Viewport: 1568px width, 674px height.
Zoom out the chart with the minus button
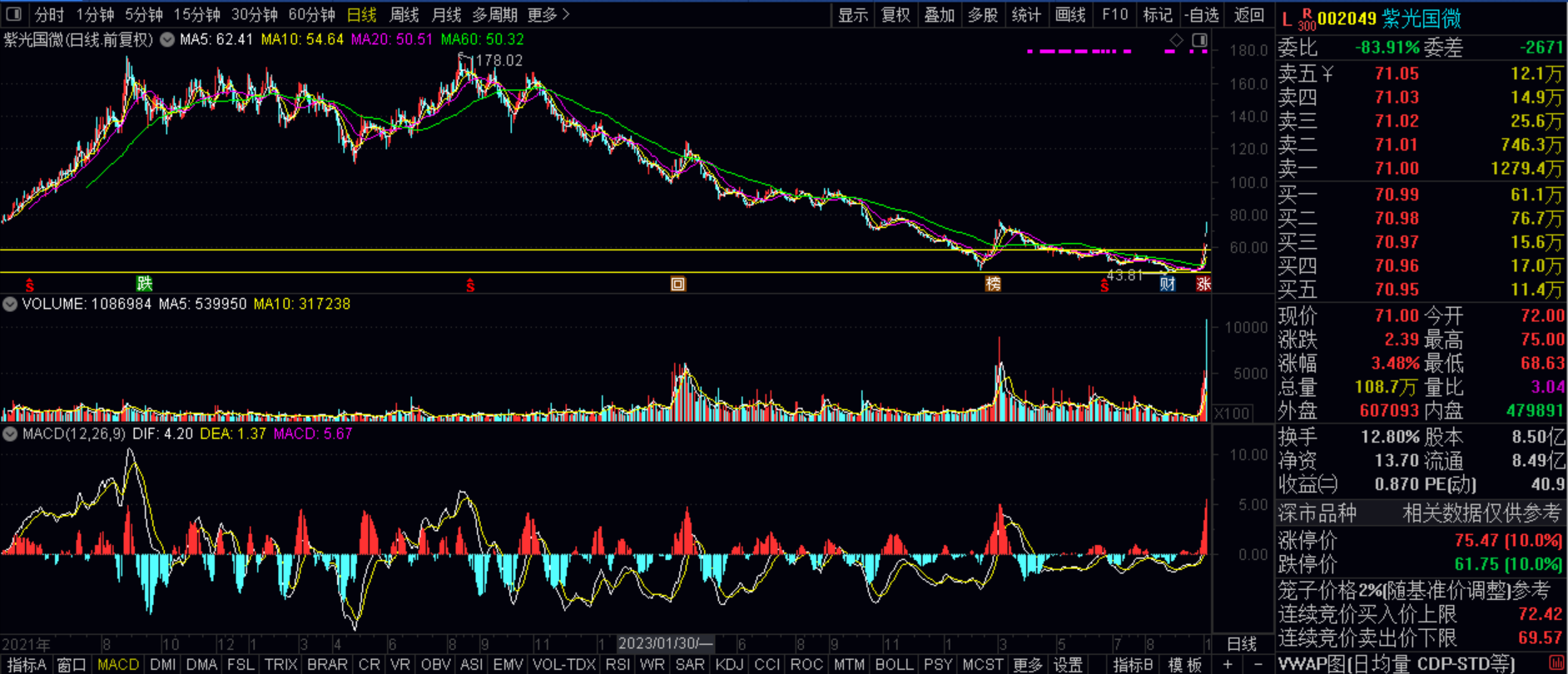[1258, 664]
